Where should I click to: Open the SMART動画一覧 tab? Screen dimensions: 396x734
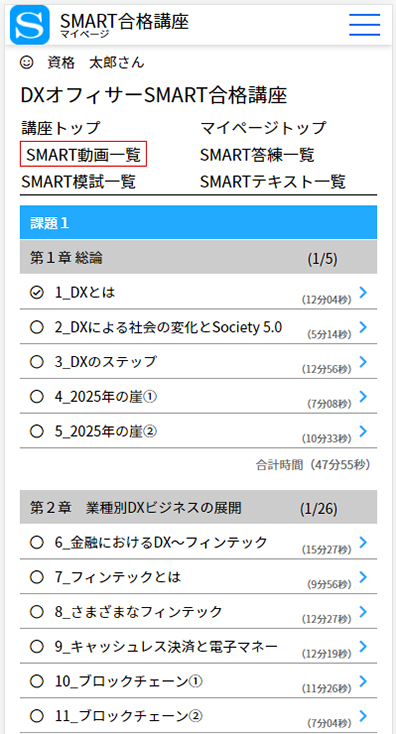(83, 154)
